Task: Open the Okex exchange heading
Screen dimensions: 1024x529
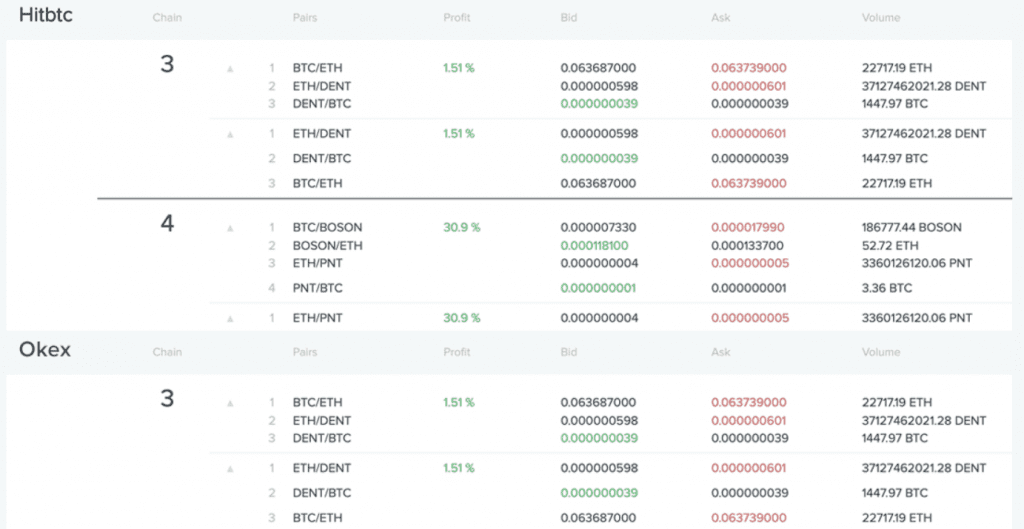Action: (44, 350)
